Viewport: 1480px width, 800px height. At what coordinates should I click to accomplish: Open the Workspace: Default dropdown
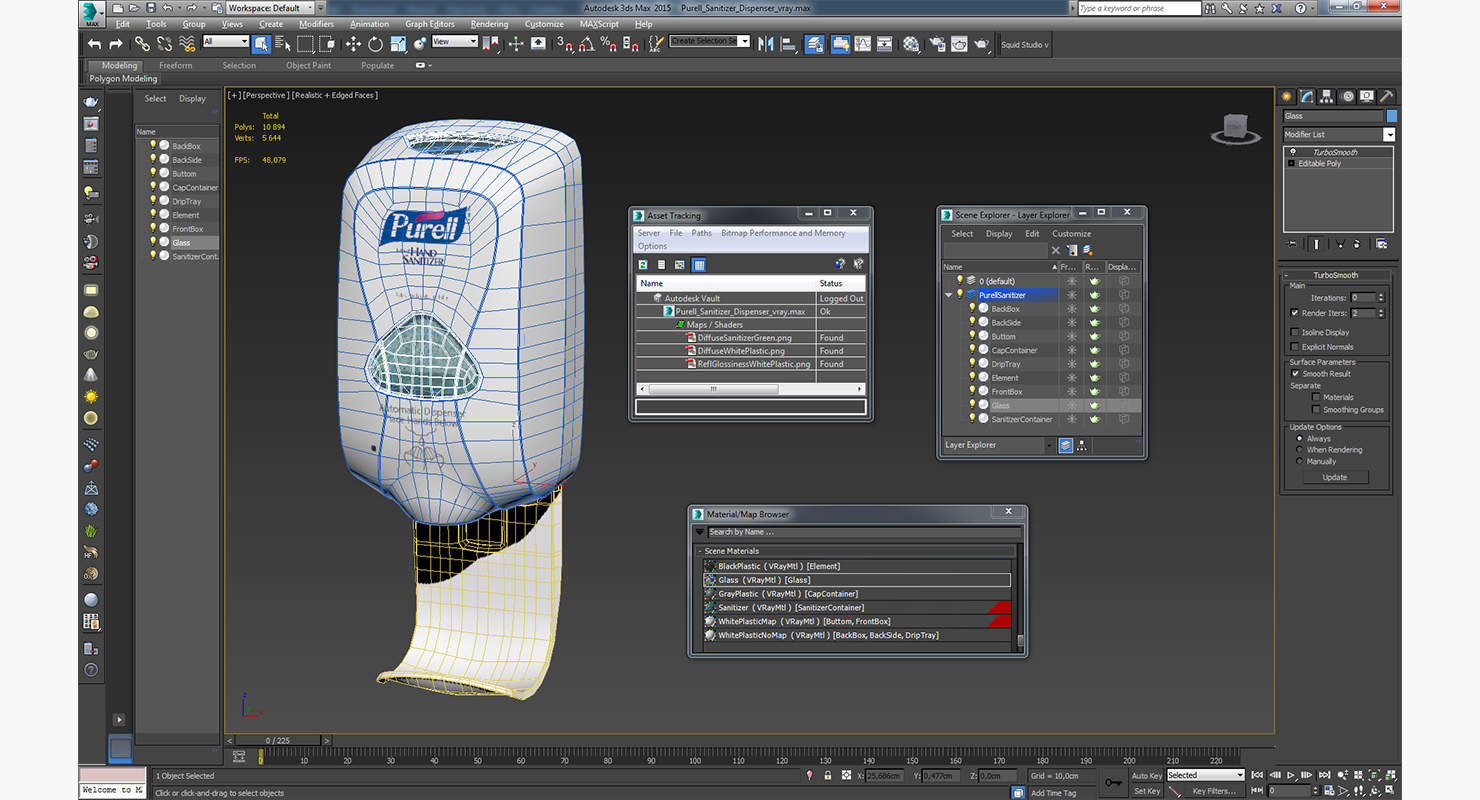coord(270,8)
